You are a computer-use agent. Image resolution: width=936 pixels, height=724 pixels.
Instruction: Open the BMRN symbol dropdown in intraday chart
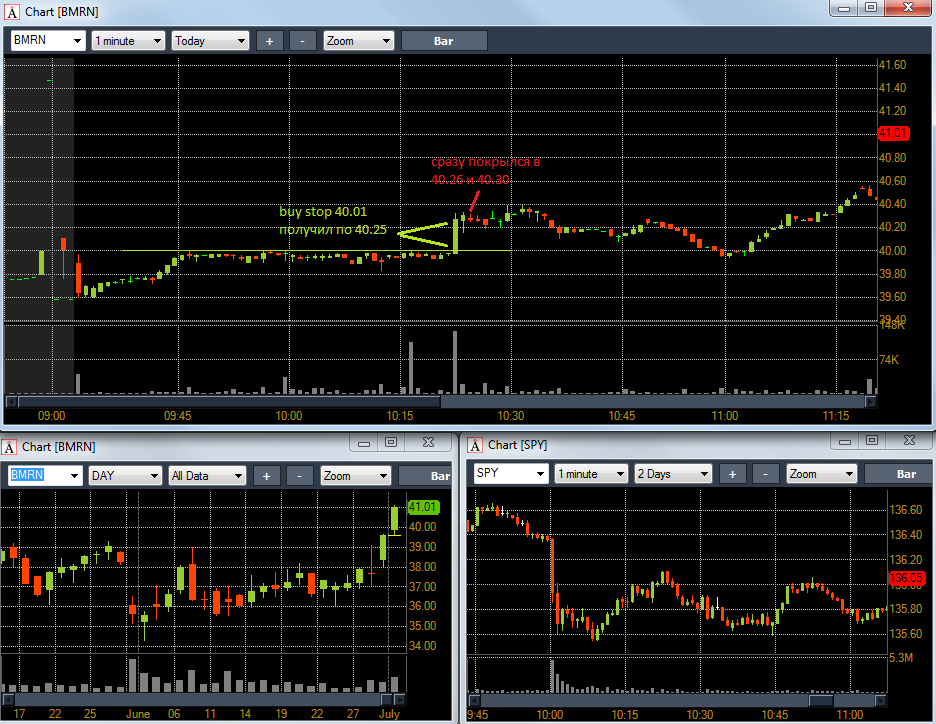77,41
